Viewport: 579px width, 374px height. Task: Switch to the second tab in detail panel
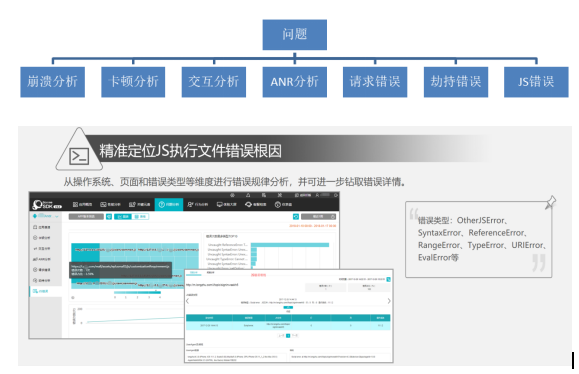click(x=210, y=272)
